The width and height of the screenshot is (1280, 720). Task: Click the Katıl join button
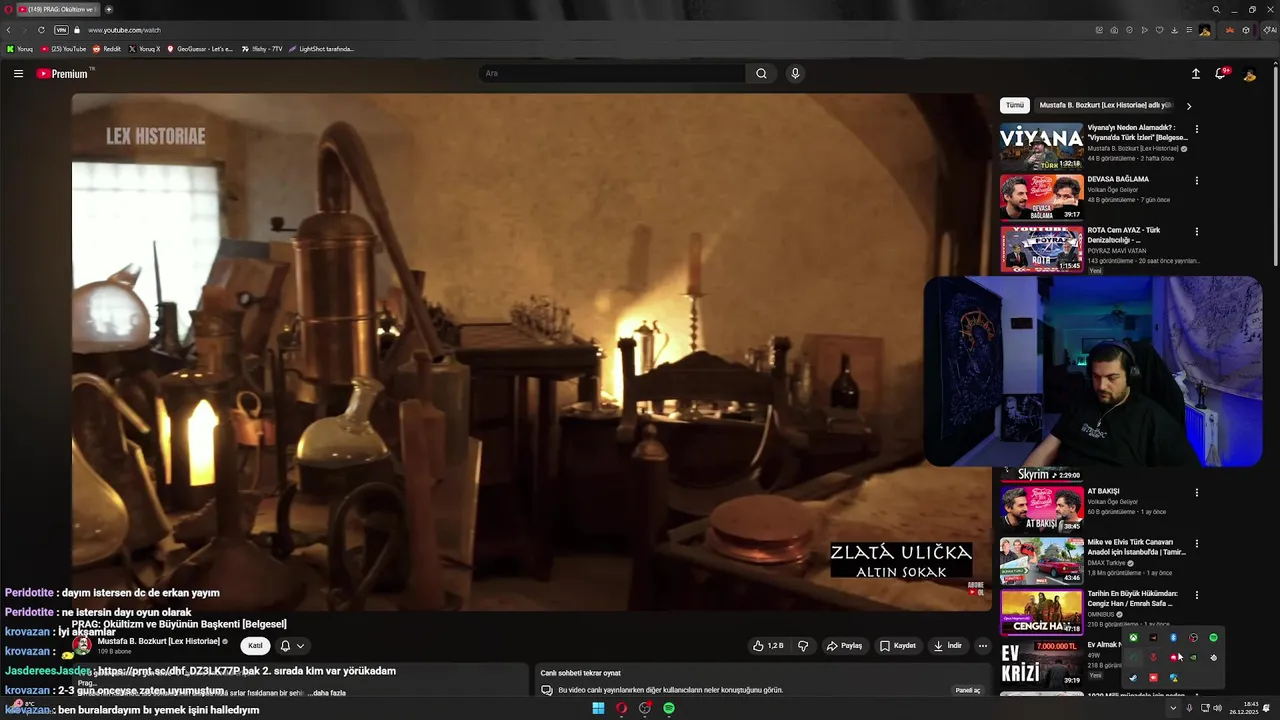click(255, 646)
